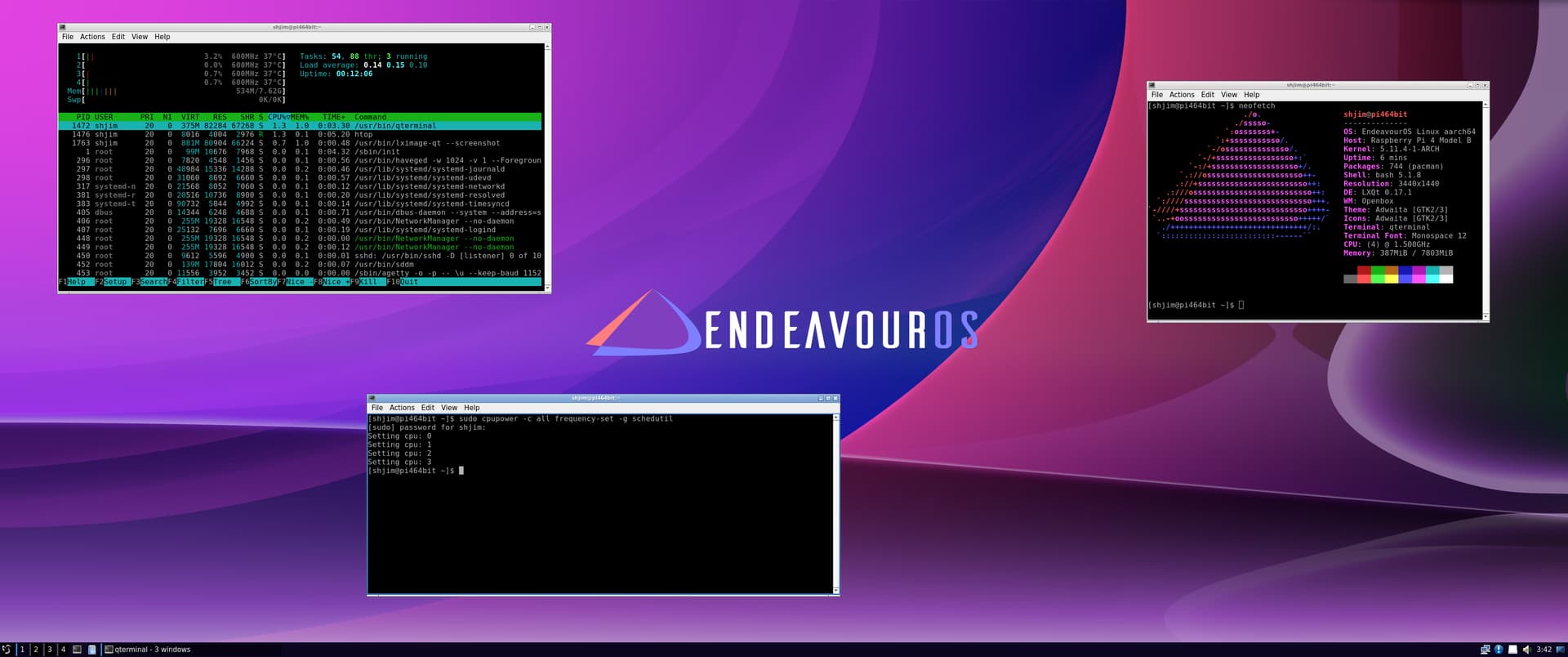This screenshot has width=1568, height=657.
Task: Open the File menu in the htop window
Action: tap(68, 37)
